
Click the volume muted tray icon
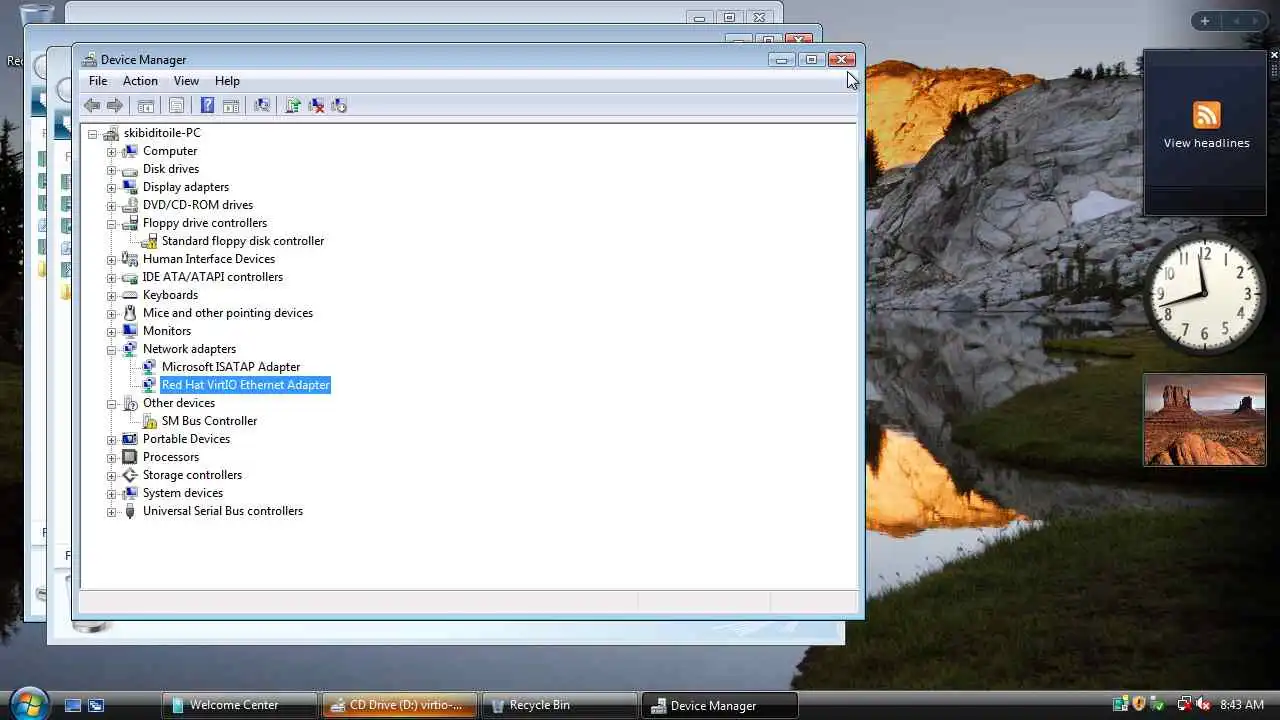[x=1202, y=705]
